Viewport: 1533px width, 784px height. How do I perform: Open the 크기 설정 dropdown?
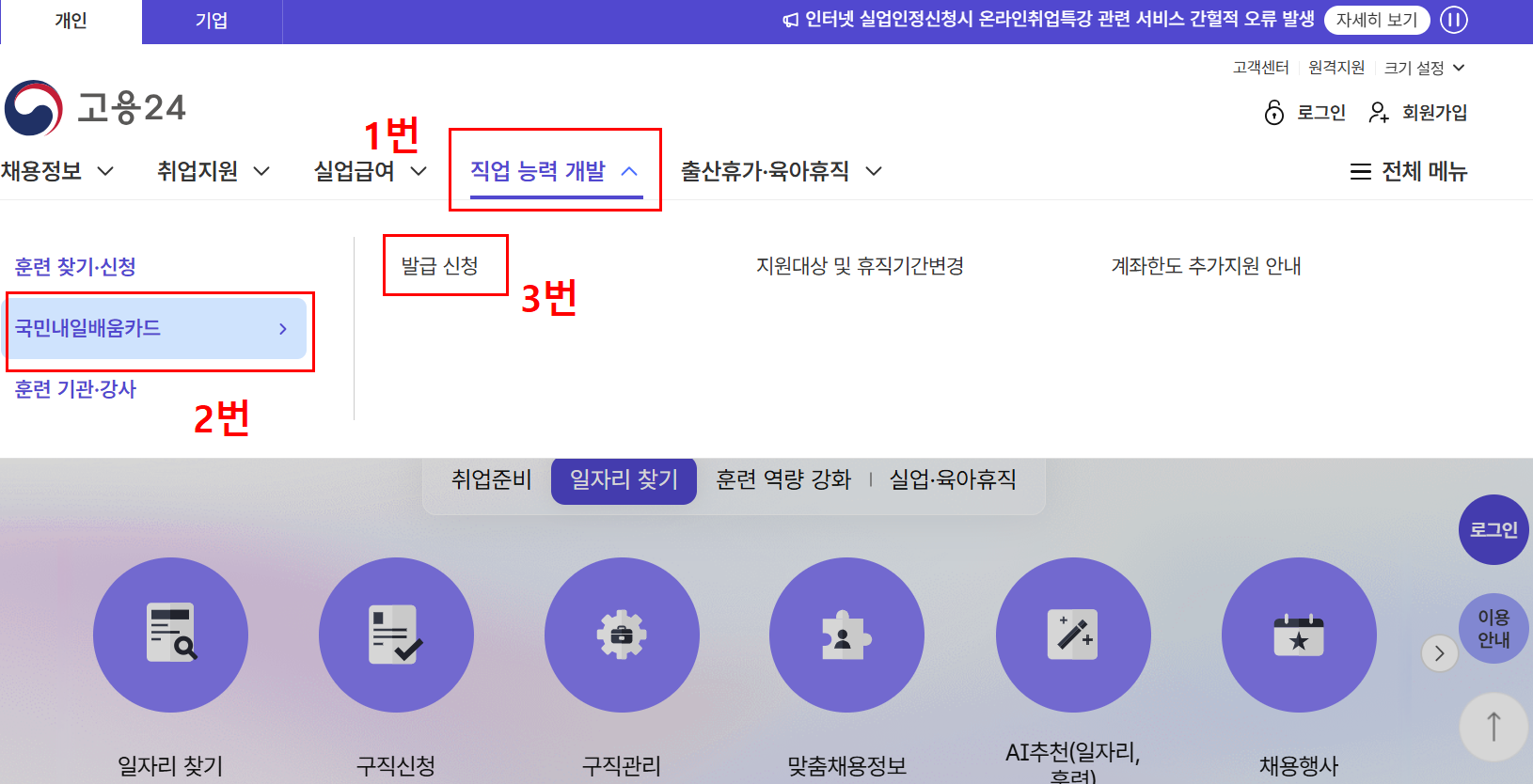pos(1424,68)
